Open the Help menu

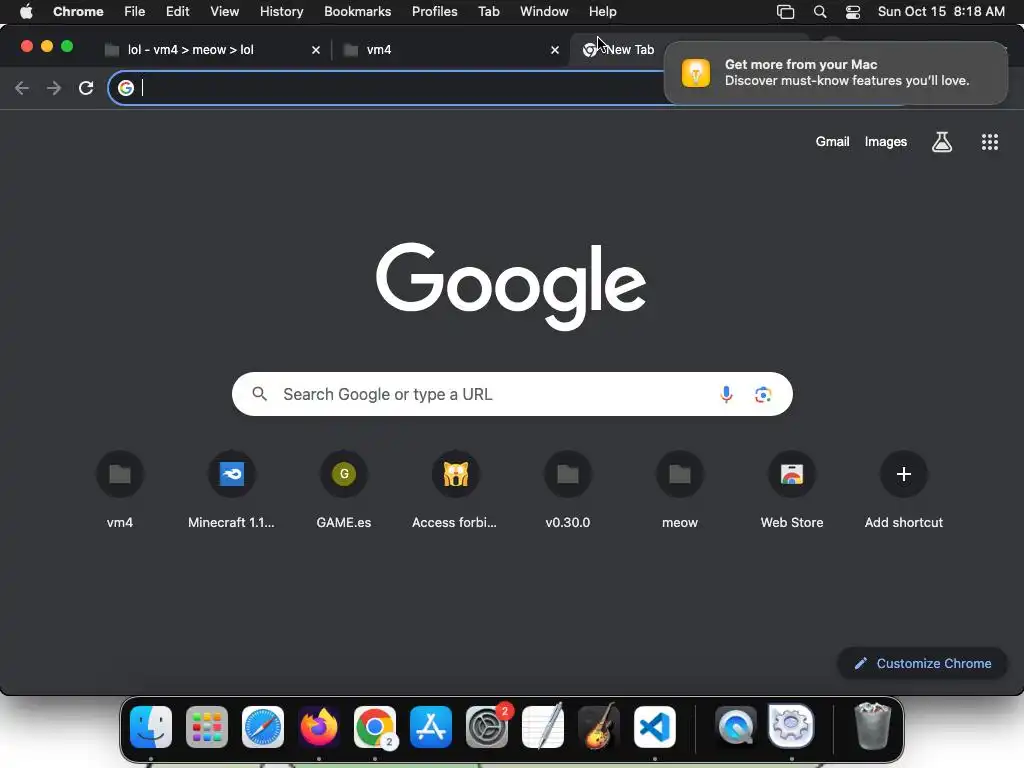[602, 12]
